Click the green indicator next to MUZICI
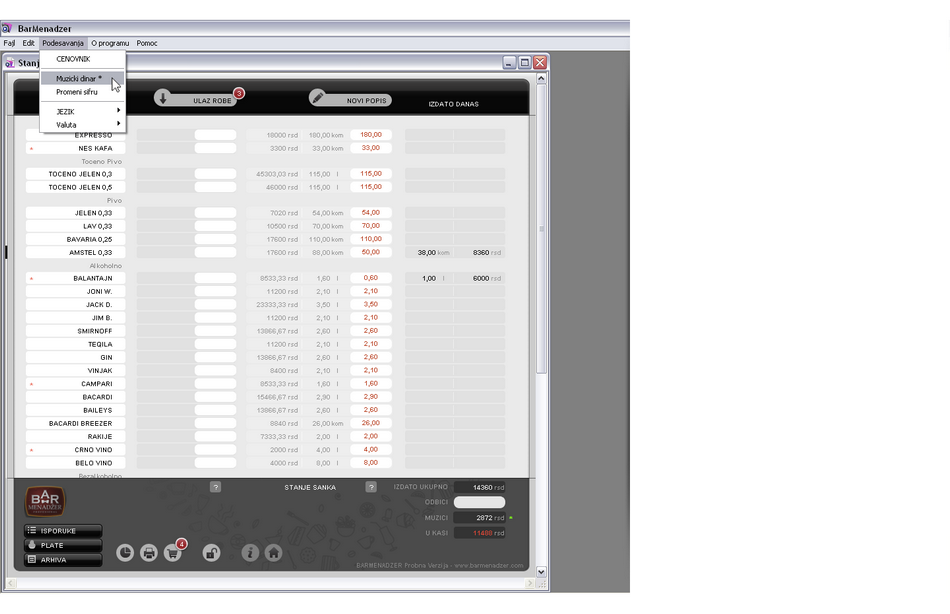This screenshot has height=614, width=950. coord(511,518)
